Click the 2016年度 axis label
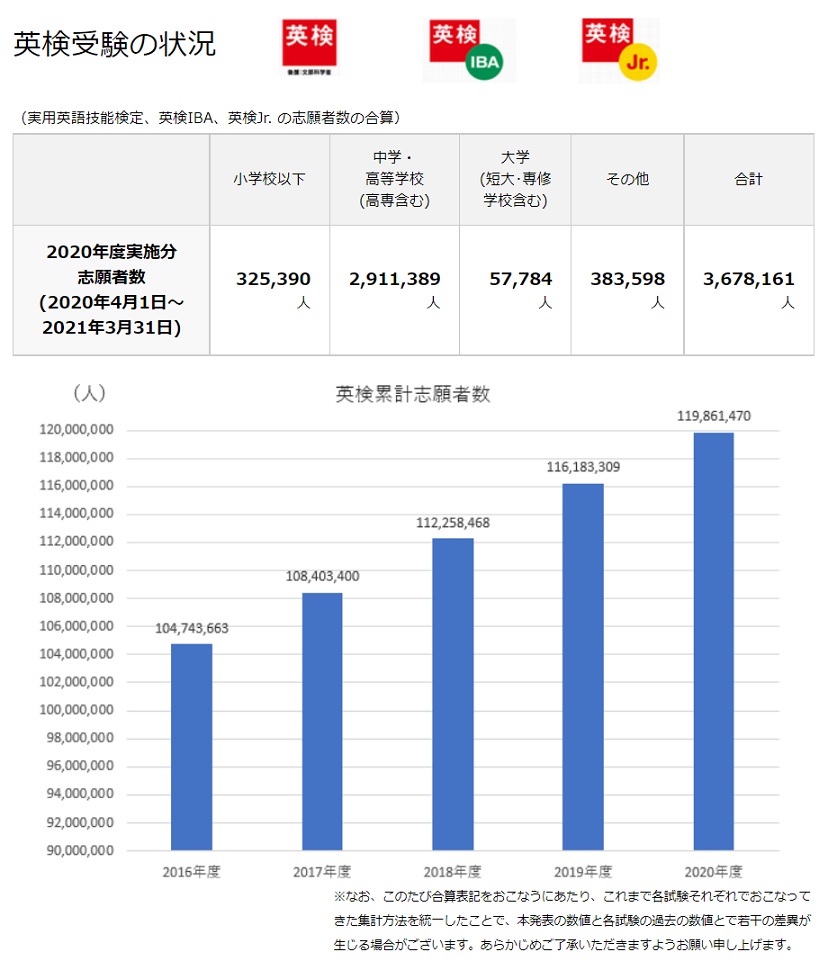The height and width of the screenshot is (963, 826). 191,871
